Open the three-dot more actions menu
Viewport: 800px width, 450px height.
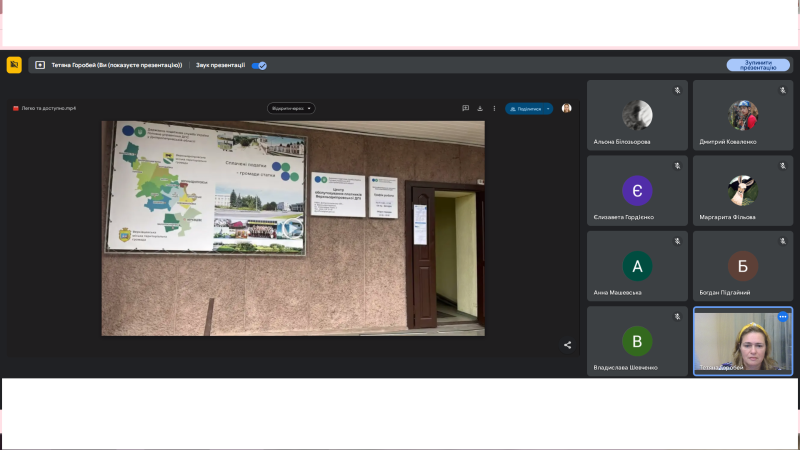pos(494,108)
